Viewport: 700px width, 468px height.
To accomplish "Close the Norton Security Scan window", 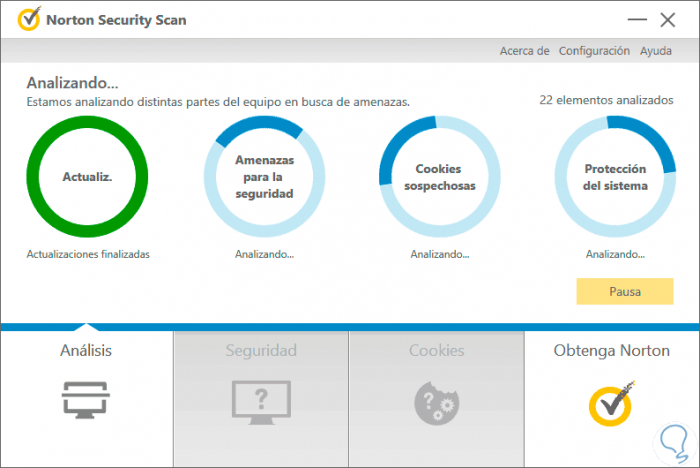I will point(668,20).
